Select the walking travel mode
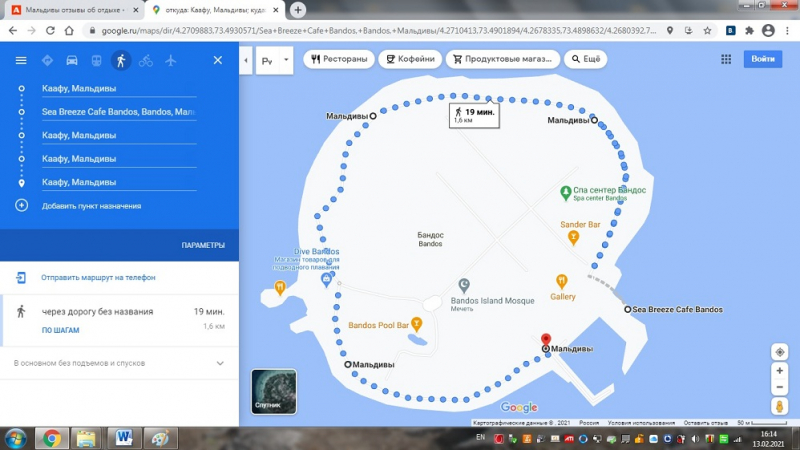The image size is (800, 450). pos(121,61)
